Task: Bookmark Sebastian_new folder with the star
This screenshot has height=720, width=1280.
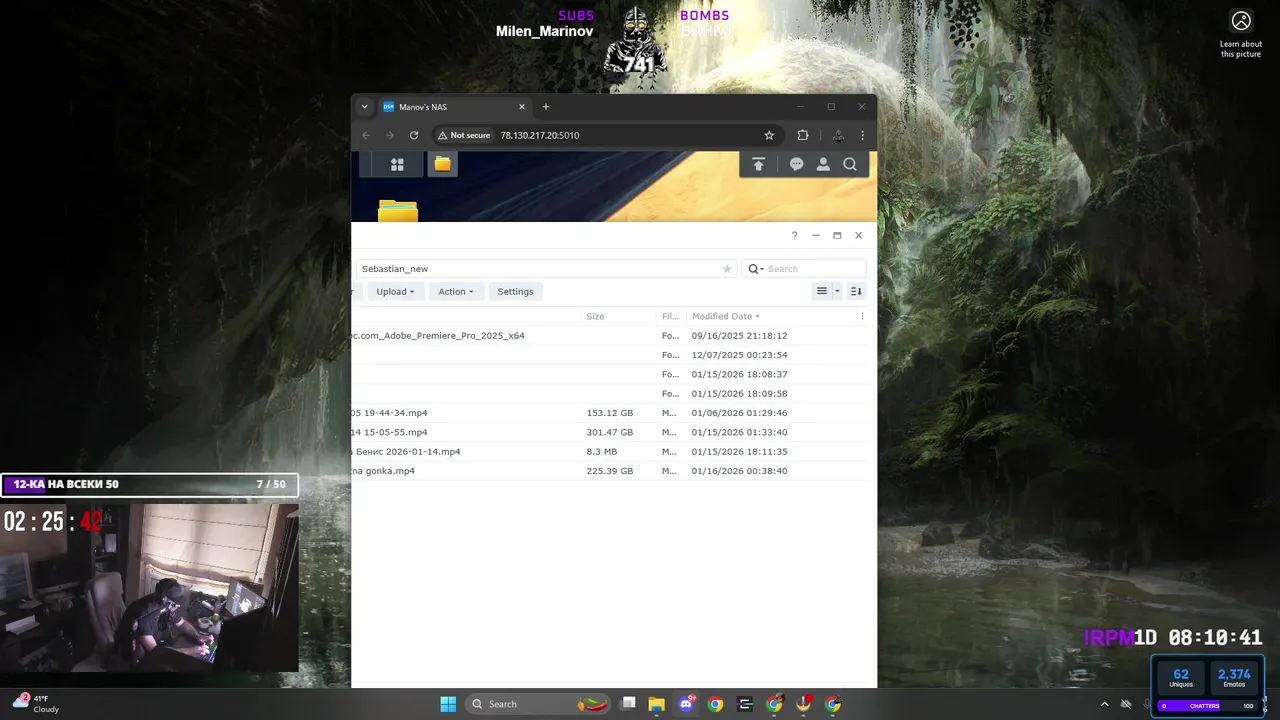Action: [x=727, y=269]
